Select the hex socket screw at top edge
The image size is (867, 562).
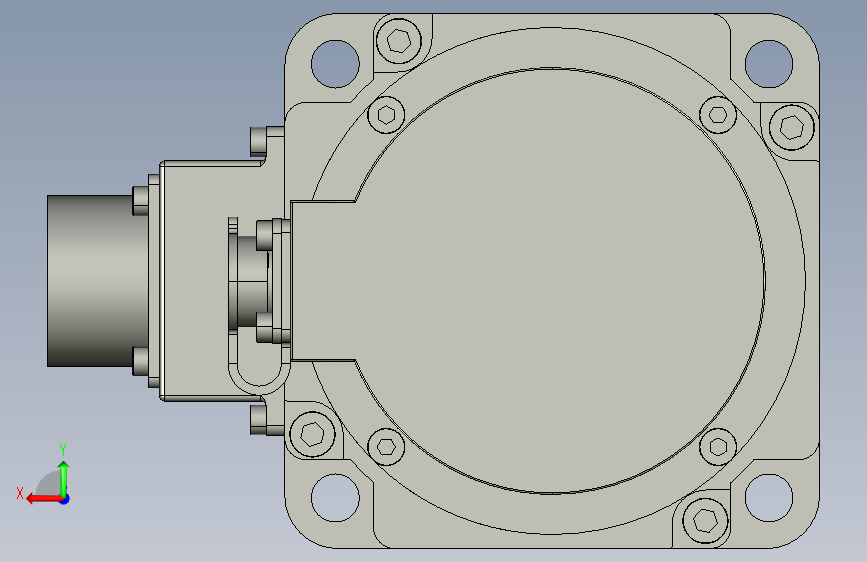(398, 40)
